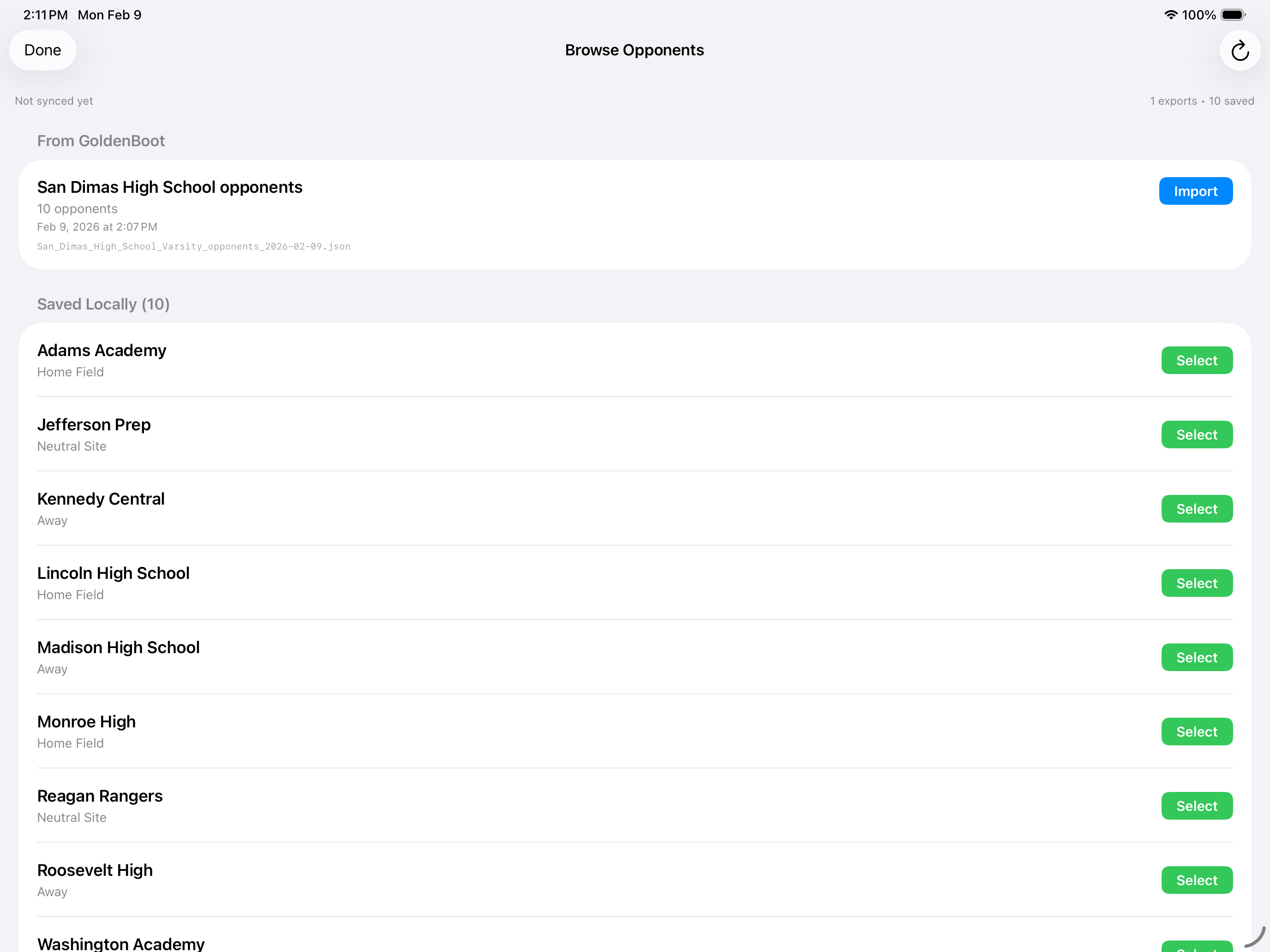This screenshot has width=1270, height=952.
Task: Tap the refresh icon at top right
Action: 1240,50
